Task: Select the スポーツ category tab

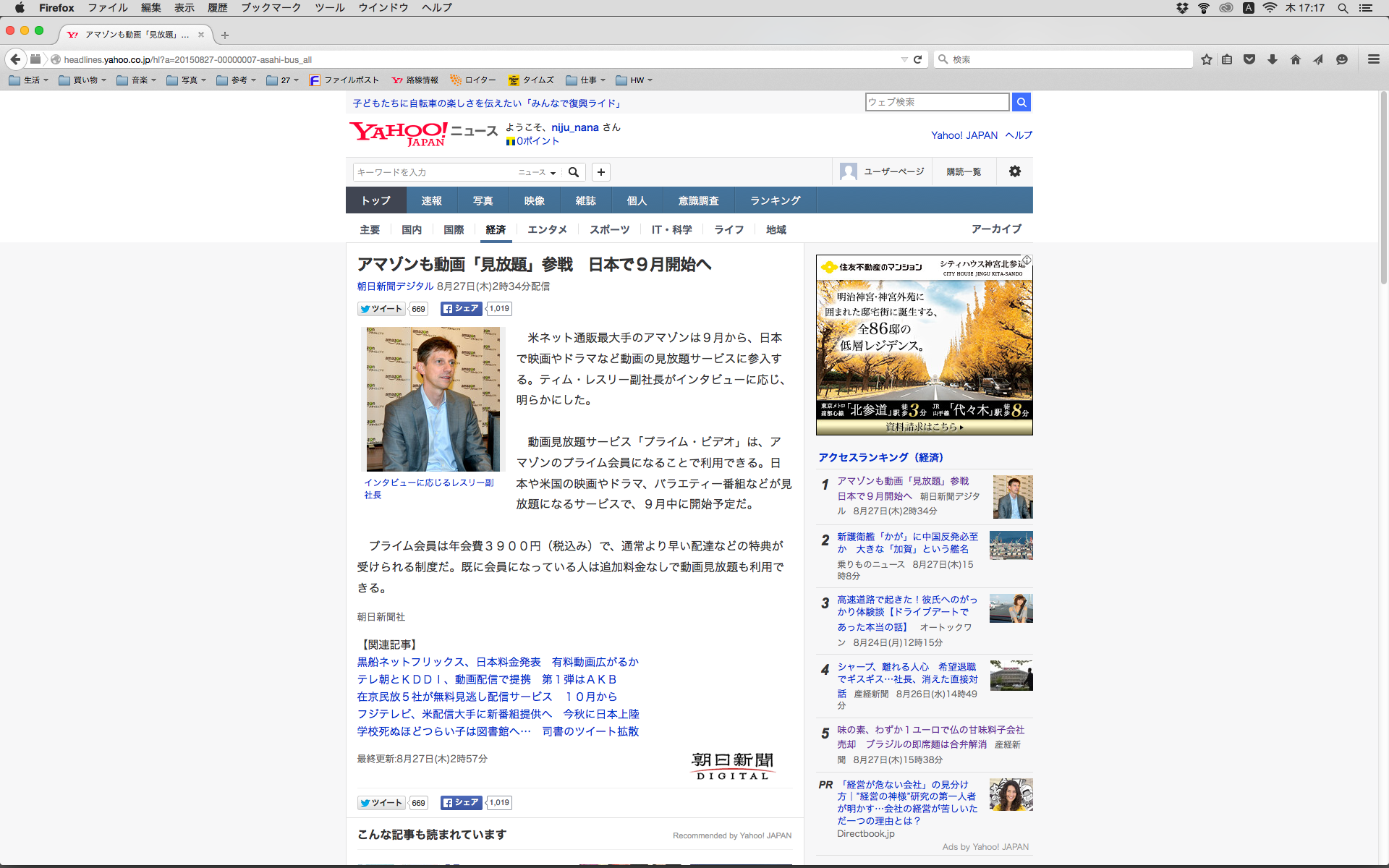Action: point(609,229)
